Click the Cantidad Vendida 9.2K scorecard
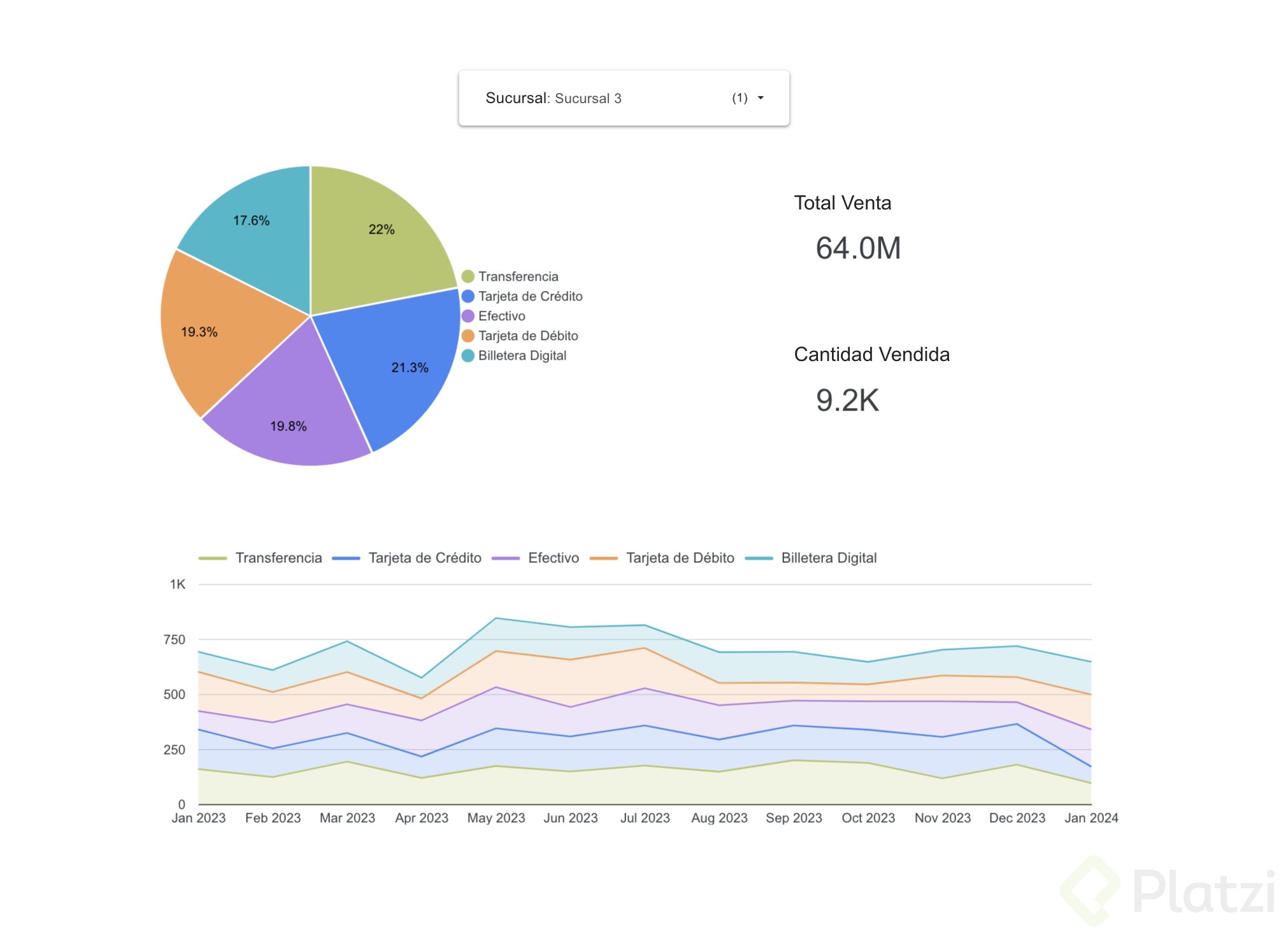This screenshot has height=936, width=1288. 847,400
